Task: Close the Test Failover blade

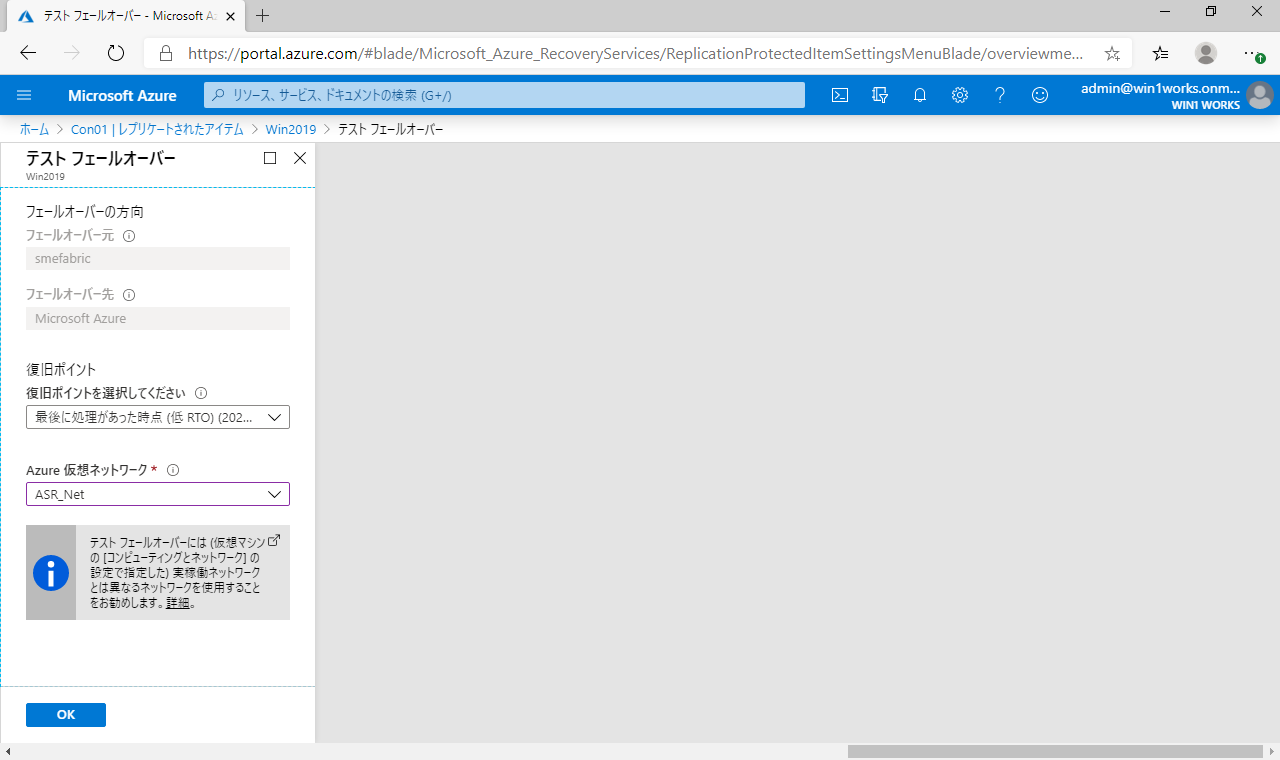Action: click(300, 158)
